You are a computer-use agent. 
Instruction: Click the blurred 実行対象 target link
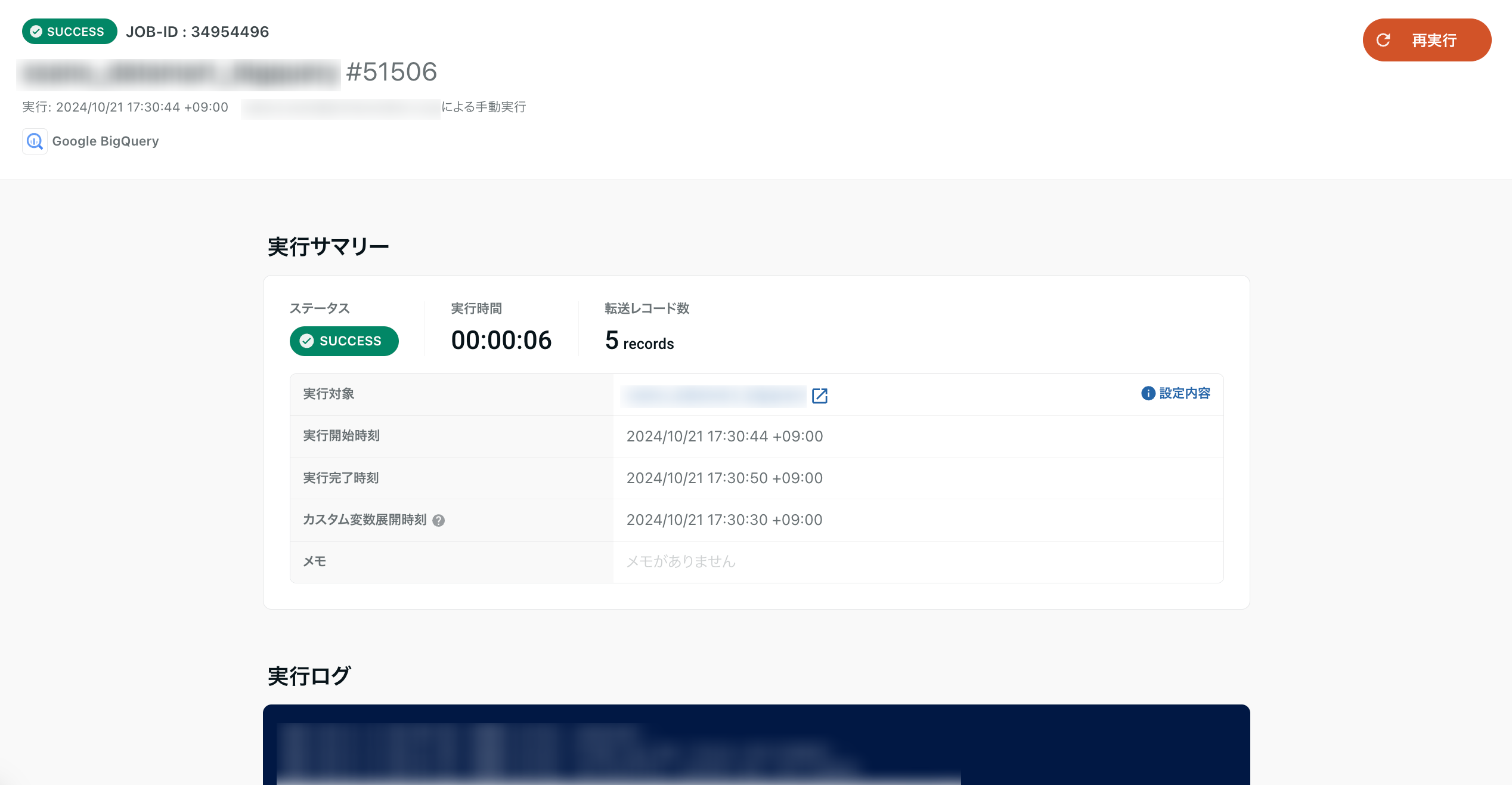714,395
